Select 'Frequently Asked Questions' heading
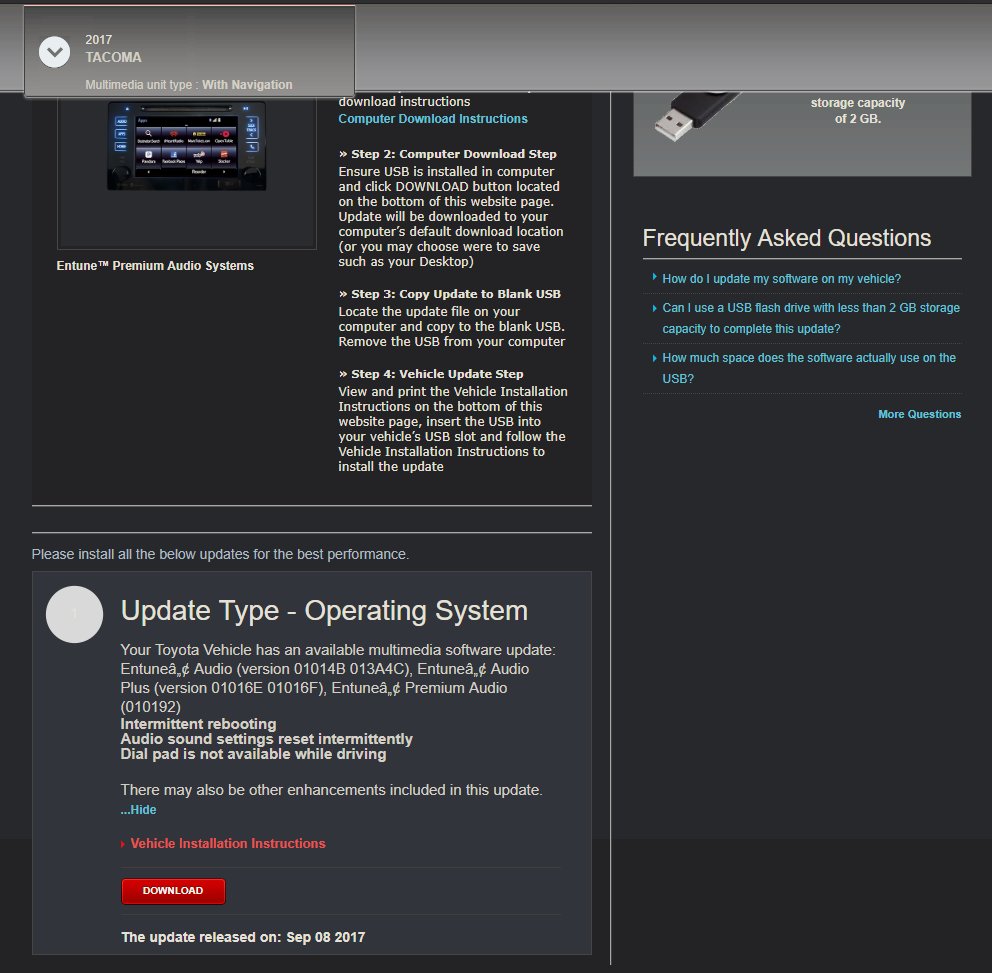The width and height of the screenshot is (992, 973). pyautogui.click(x=786, y=238)
